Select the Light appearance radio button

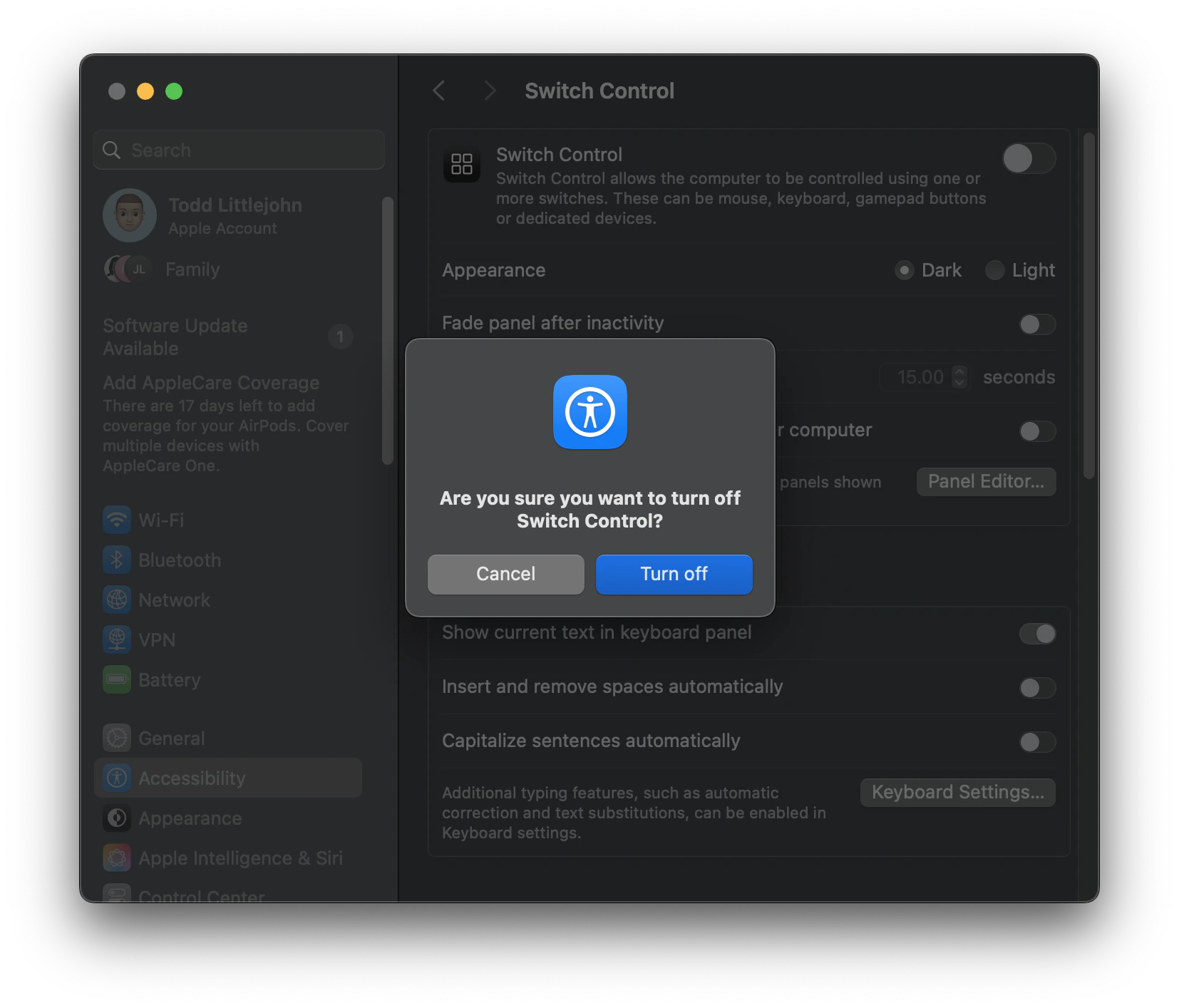point(994,270)
